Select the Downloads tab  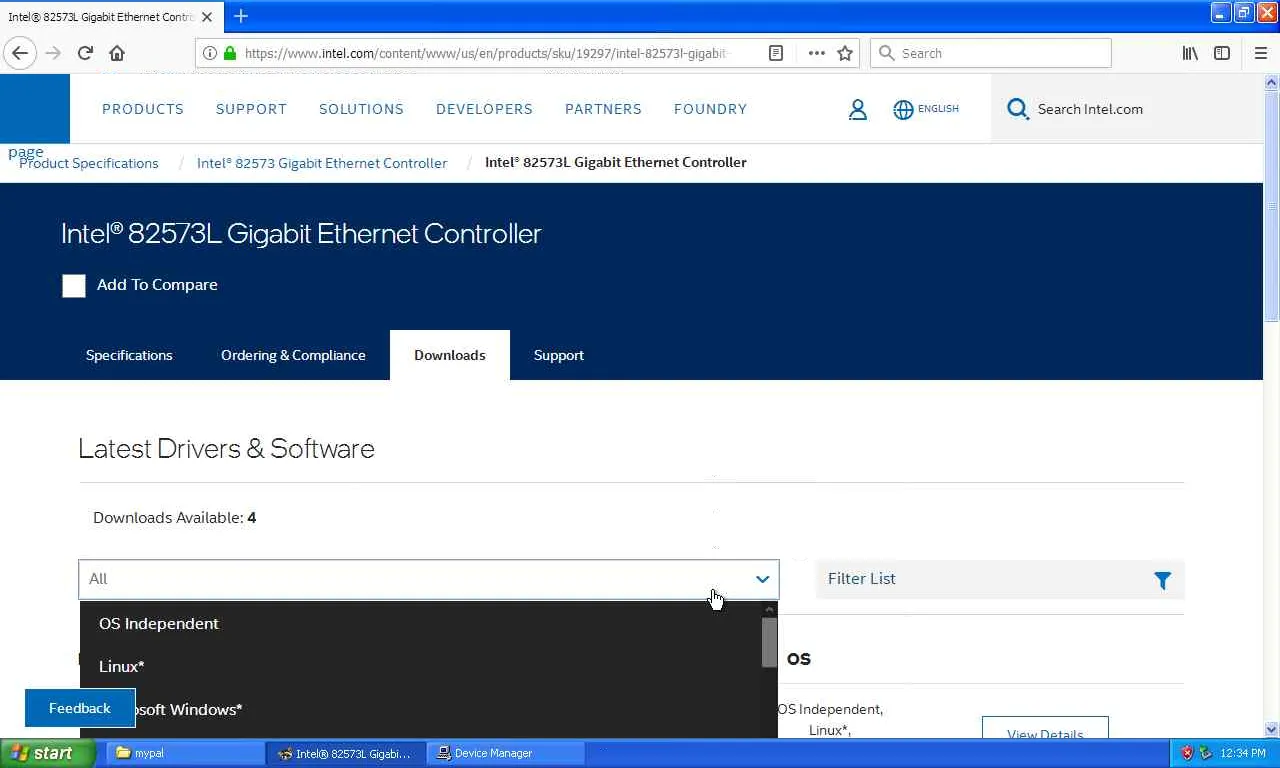(x=450, y=355)
